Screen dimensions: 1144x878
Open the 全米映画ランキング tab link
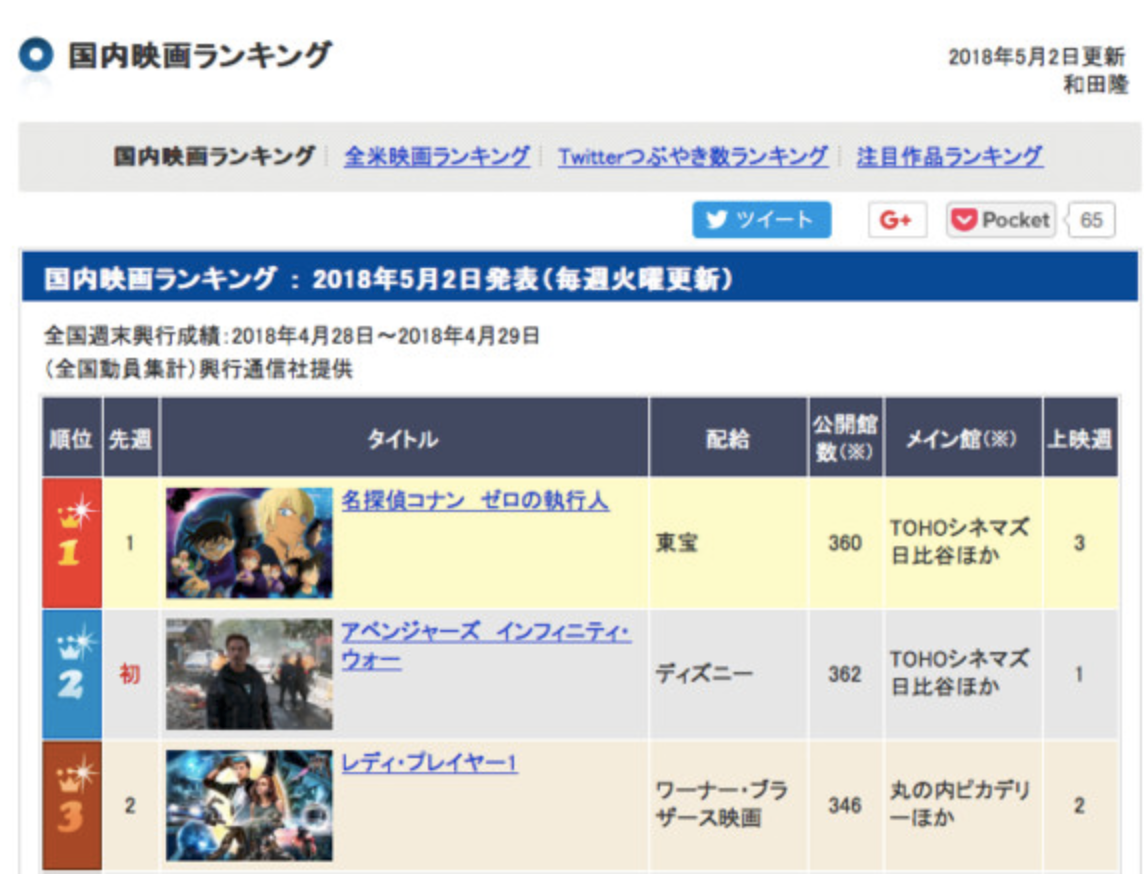coord(436,157)
